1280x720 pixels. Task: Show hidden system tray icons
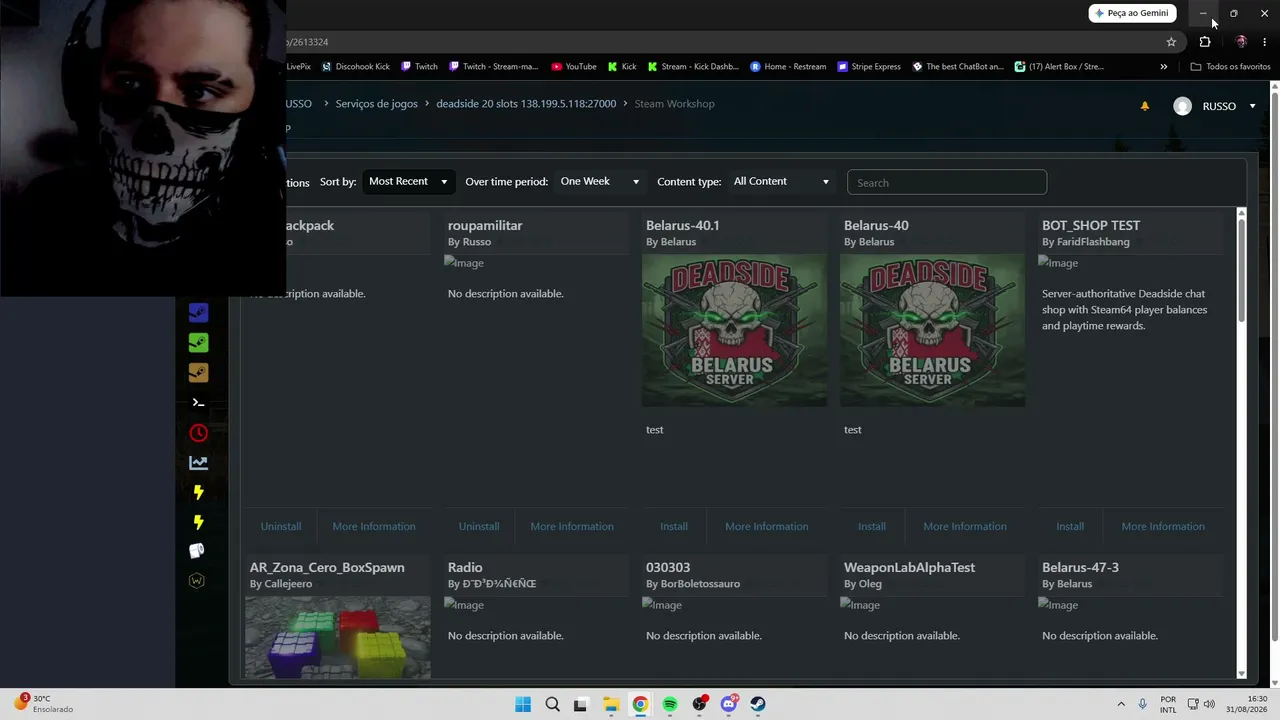click(x=1121, y=704)
